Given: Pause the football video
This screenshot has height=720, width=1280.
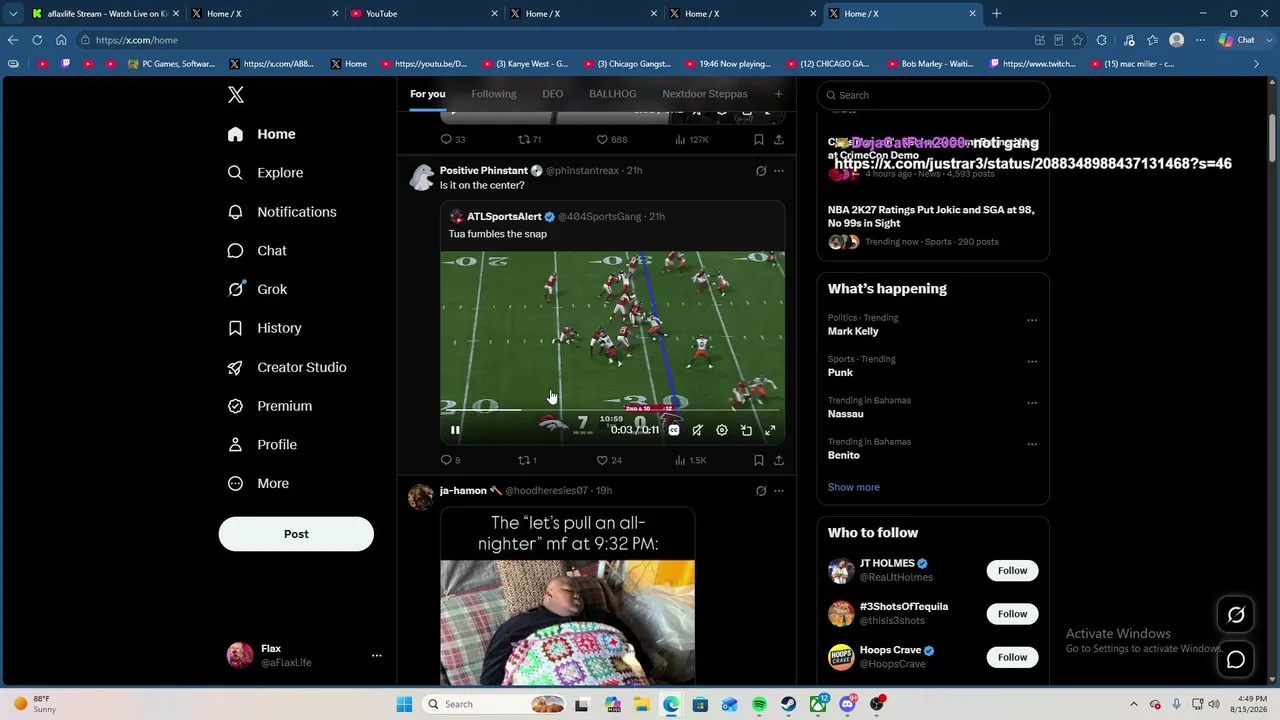Looking at the screenshot, I should (455, 430).
